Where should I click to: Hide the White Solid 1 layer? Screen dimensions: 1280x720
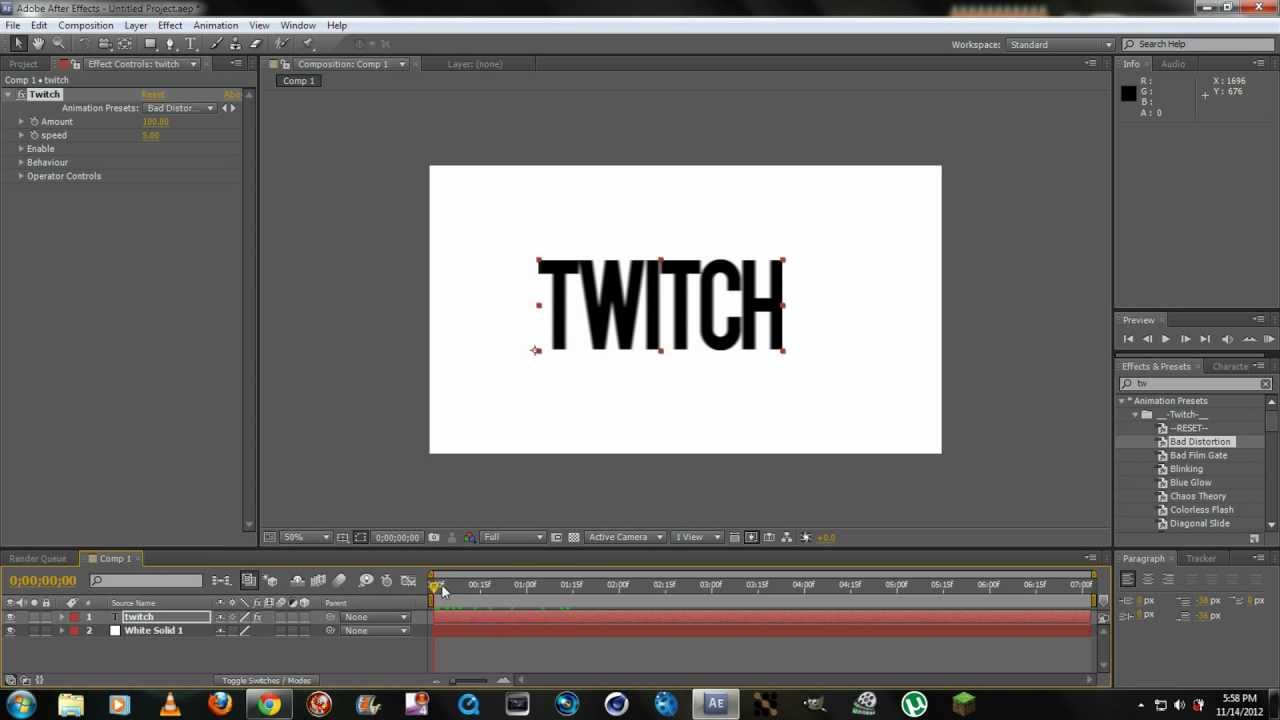[x=10, y=631]
